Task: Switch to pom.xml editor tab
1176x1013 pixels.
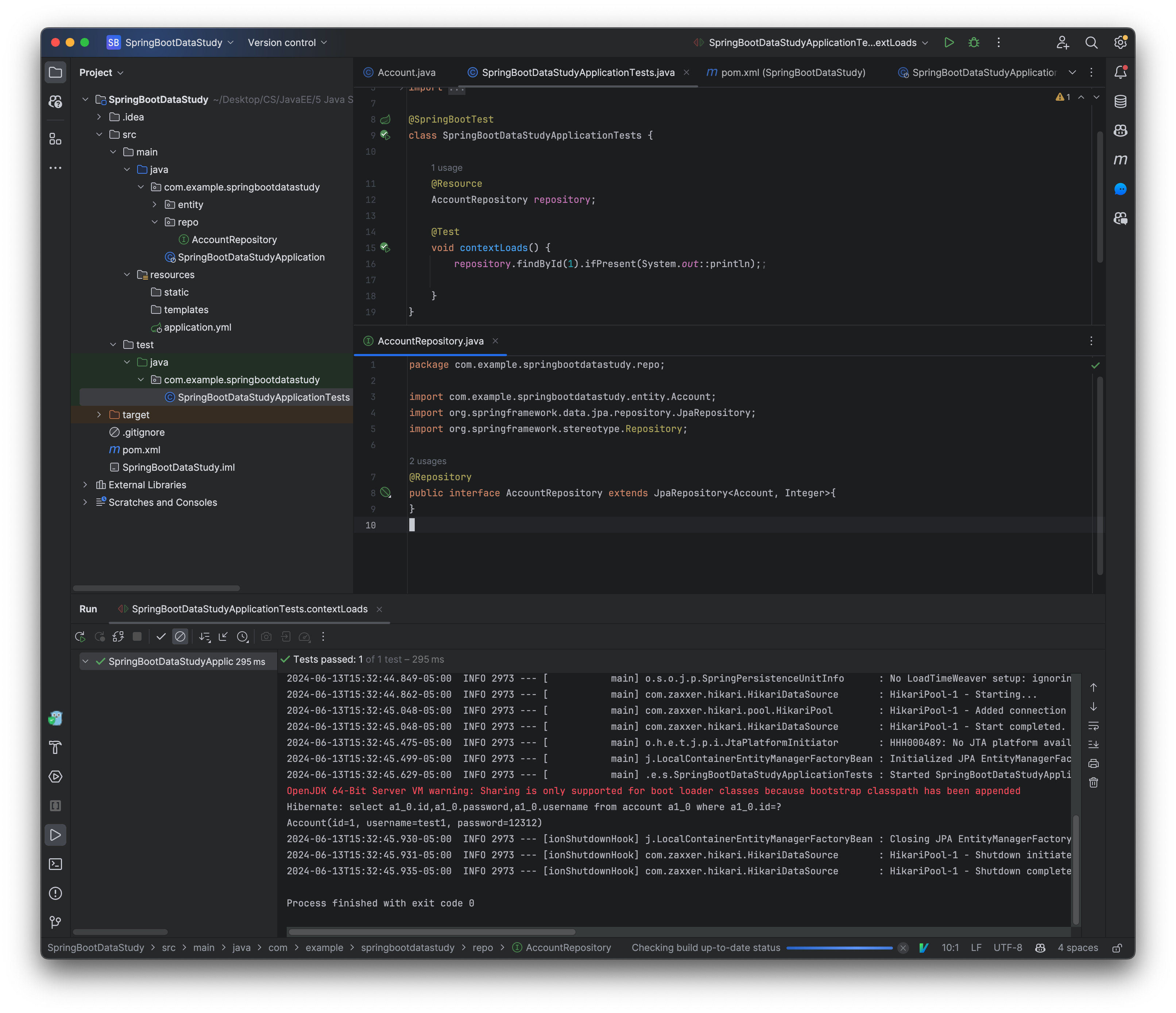Action: click(x=786, y=72)
